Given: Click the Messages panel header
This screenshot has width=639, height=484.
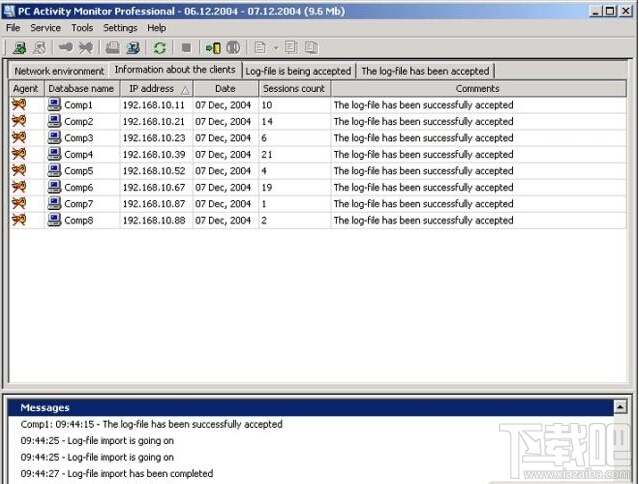Looking at the screenshot, I should click(x=311, y=407).
